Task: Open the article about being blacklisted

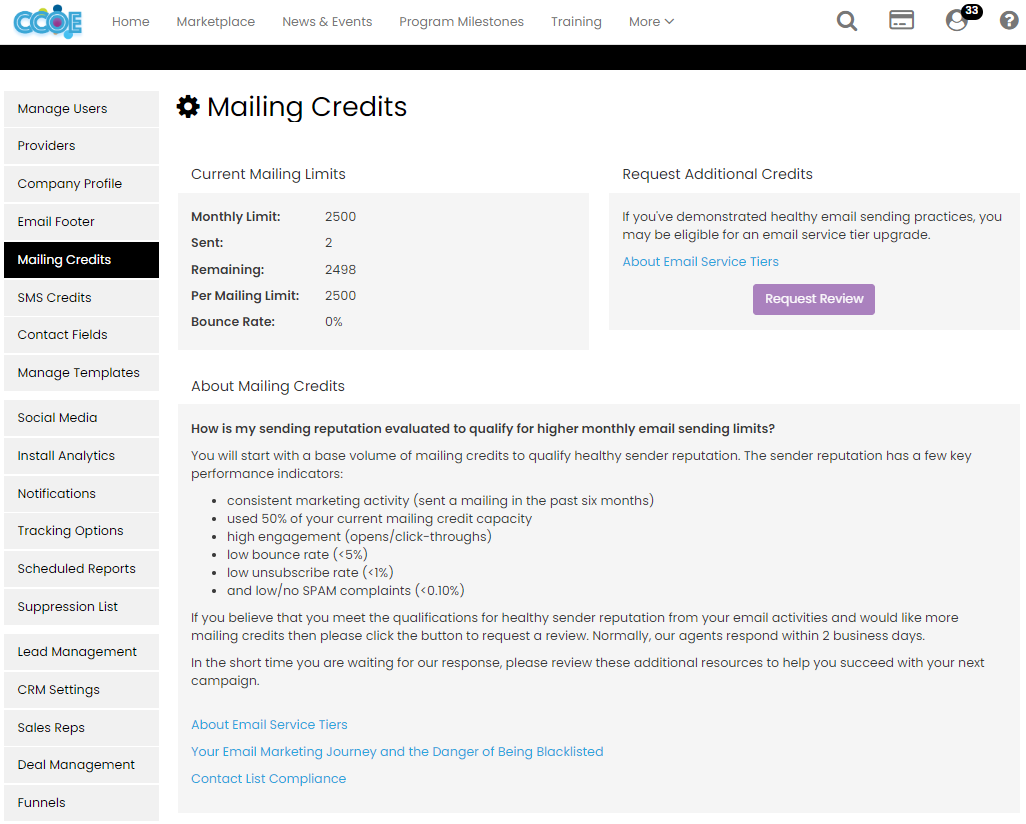Action: coord(397,751)
